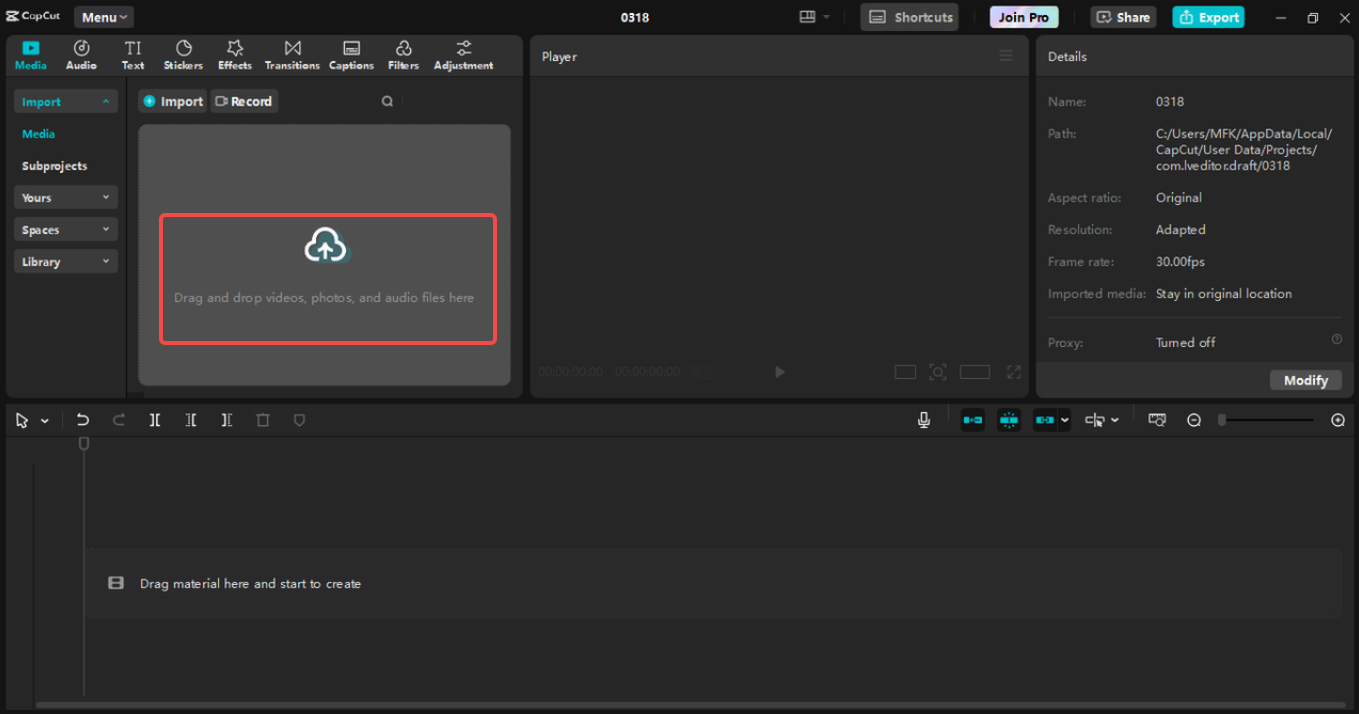The height and width of the screenshot is (714, 1359).
Task: Toggle clip linkage
Action: (x=1045, y=421)
